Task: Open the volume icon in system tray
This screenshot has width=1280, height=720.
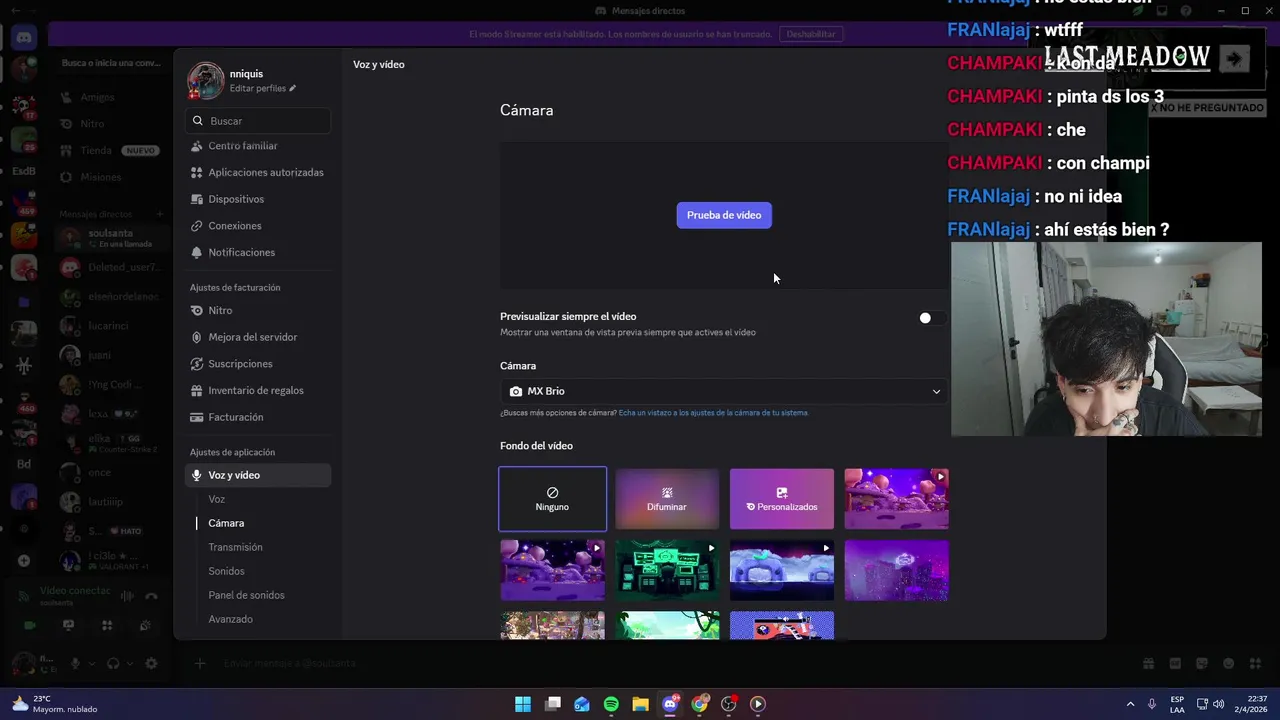Action: [1219, 704]
